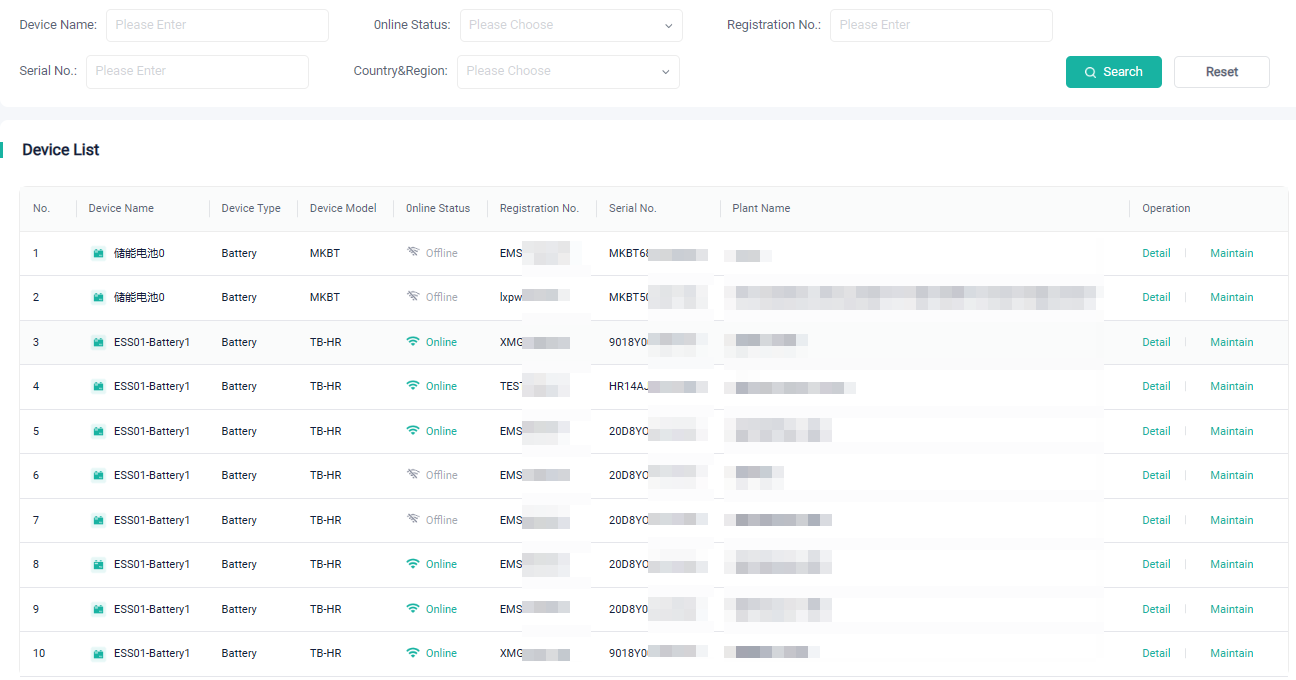
Task: Click the MKBT model cell in row 2
Action: coord(325,297)
